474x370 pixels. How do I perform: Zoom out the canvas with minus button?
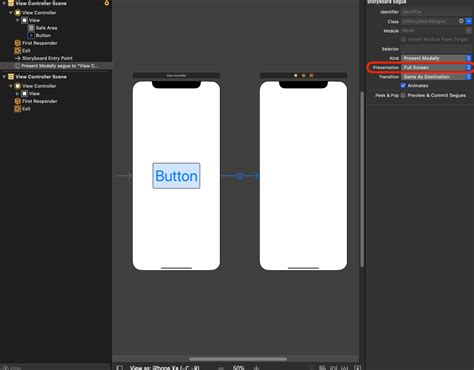(x=221, y=368)
